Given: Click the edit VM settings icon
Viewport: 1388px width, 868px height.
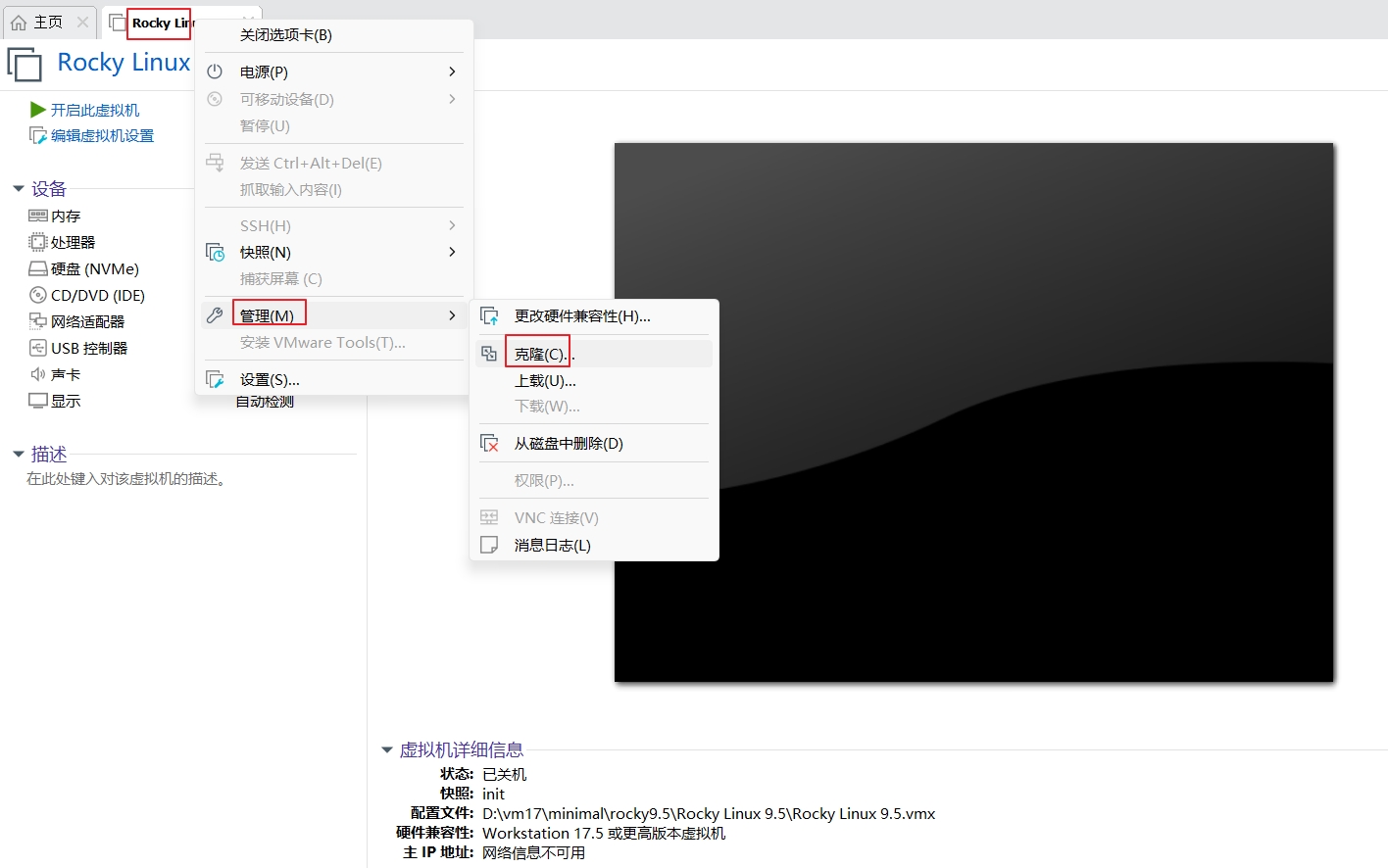Looking at the screenshot, I should (38, 135).
